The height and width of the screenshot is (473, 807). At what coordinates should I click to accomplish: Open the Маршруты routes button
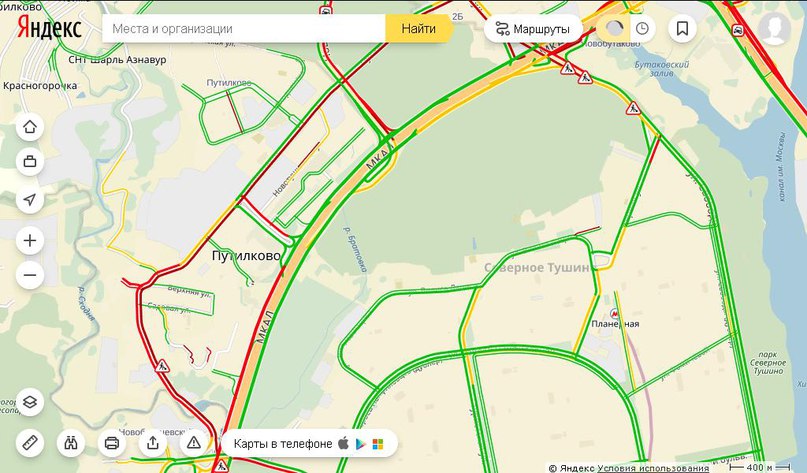tap(533, 29)
